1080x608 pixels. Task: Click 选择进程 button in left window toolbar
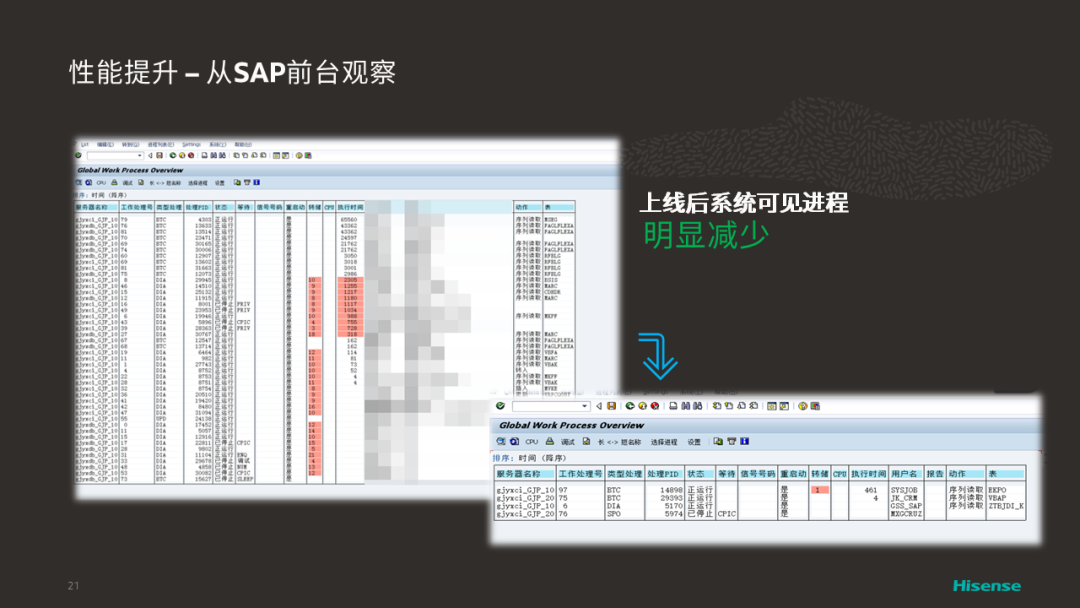198,182
